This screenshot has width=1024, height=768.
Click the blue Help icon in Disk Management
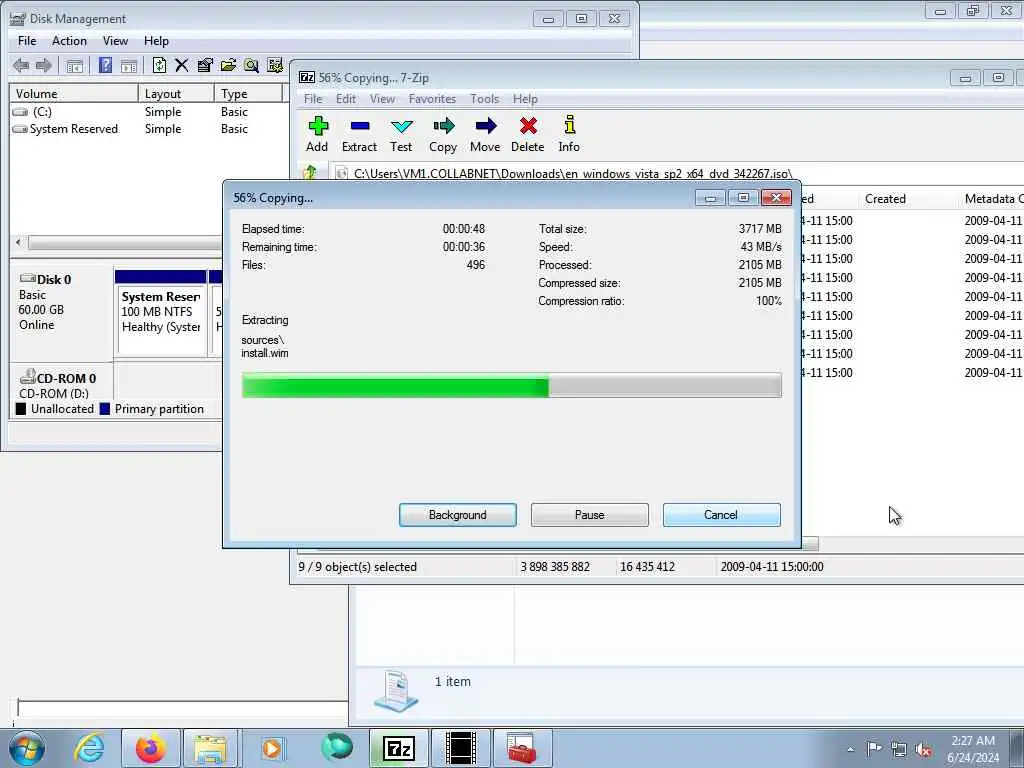[105, 65]
